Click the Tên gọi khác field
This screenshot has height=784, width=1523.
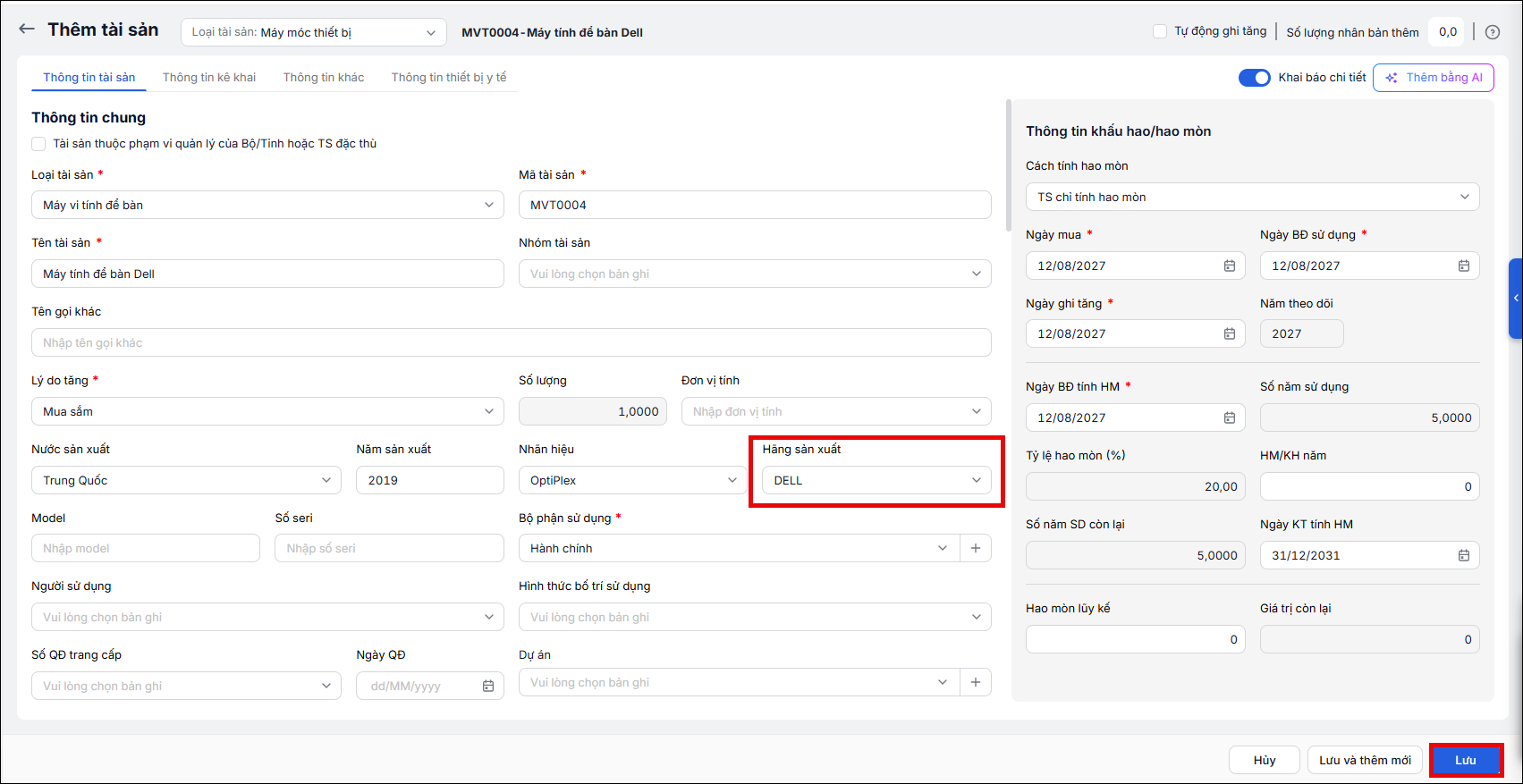coord(512,342)
